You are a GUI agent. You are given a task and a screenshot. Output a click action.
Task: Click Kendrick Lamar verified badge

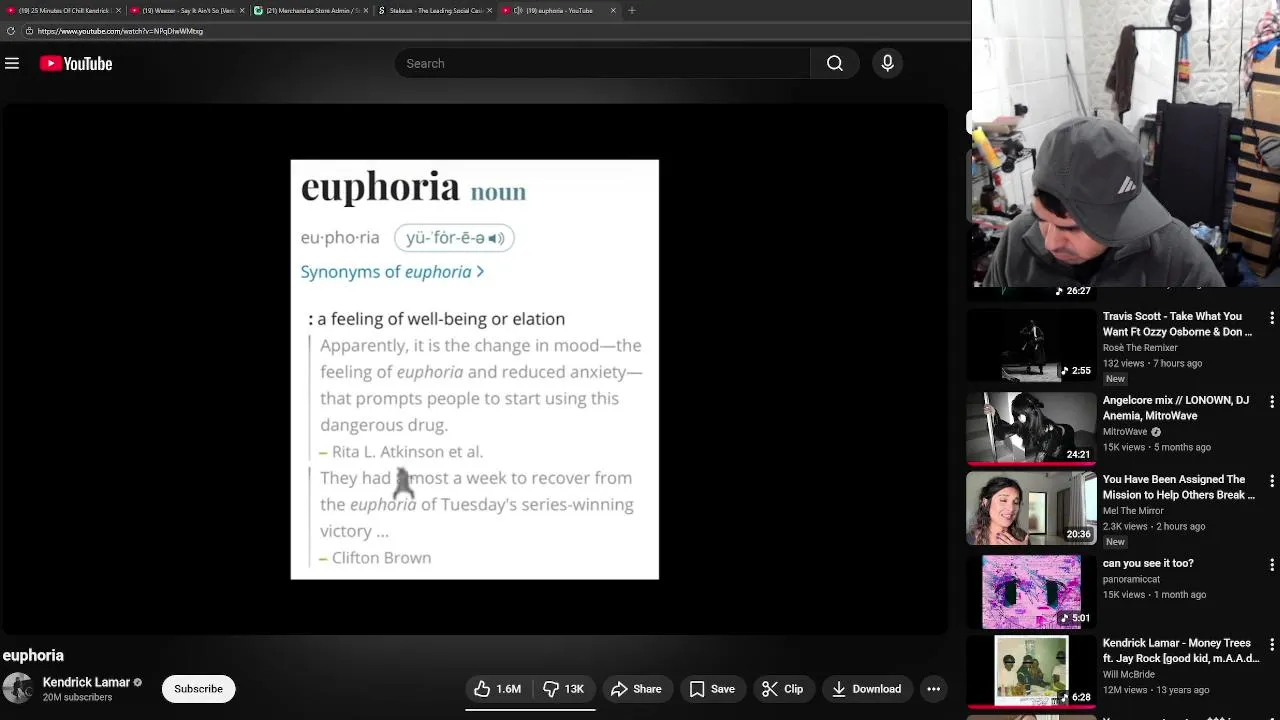[x=138, y=683]
